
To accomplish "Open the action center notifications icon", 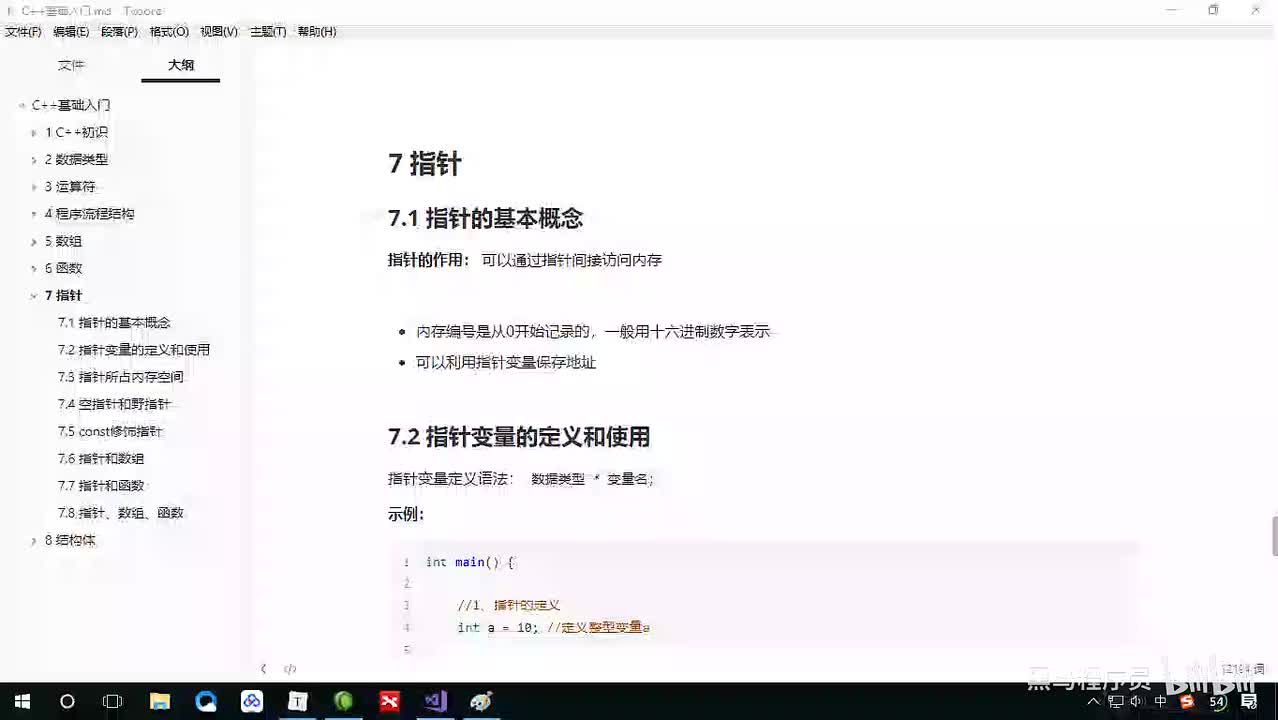I will coord(1249,702).
